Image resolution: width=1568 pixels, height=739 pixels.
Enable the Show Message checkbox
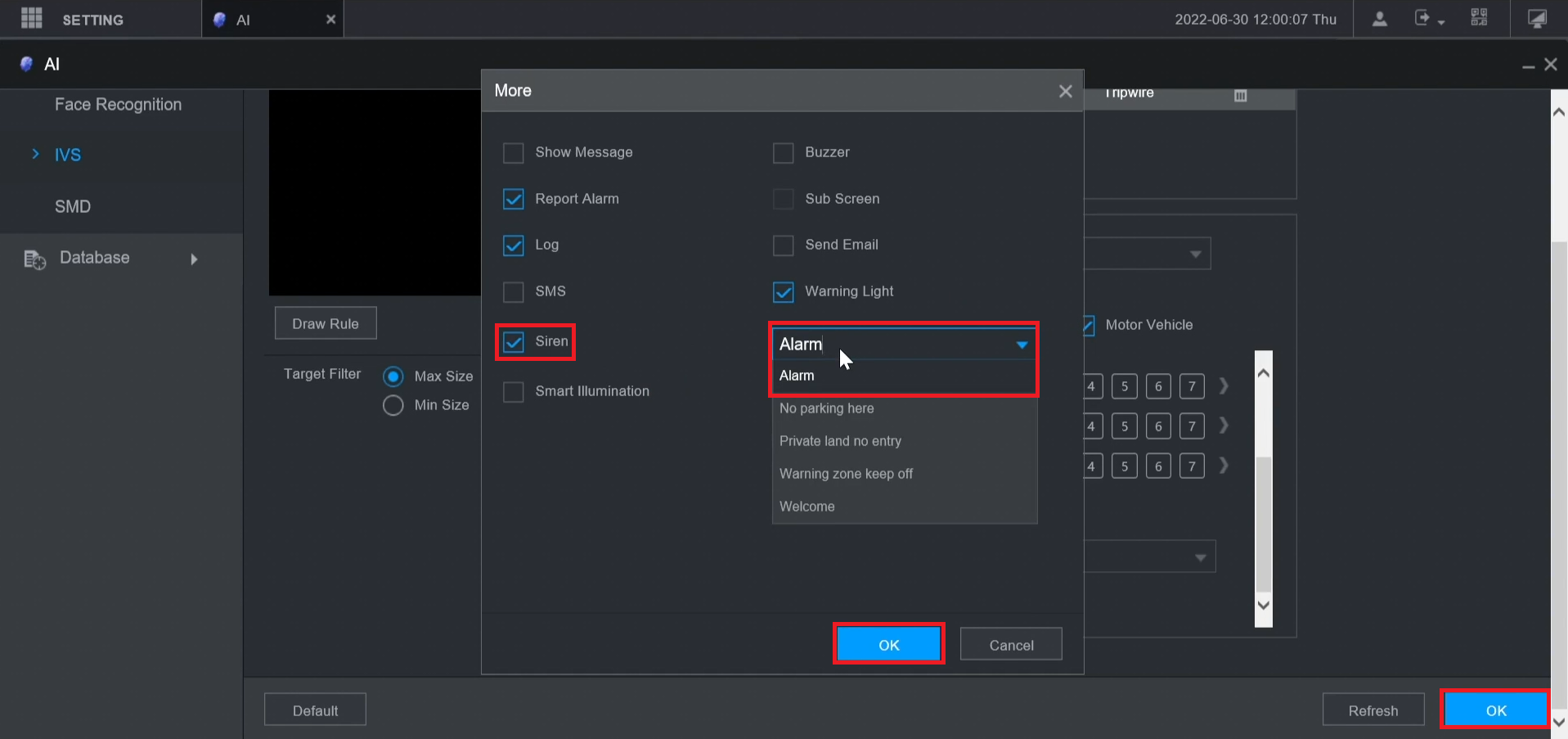coord(513,153)
